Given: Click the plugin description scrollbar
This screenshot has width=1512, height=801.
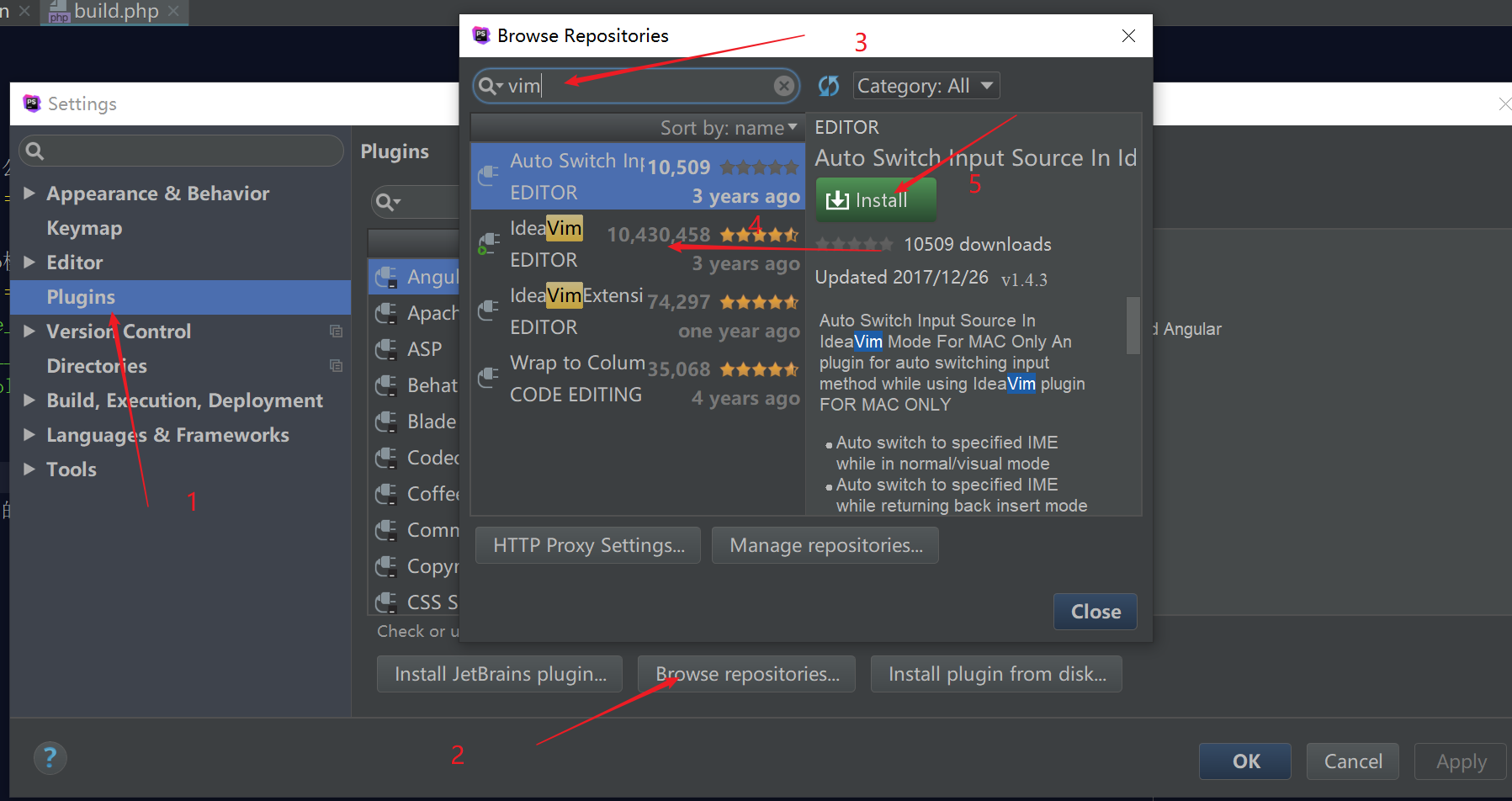Looking at the screenshot, I should point(1133,325).
